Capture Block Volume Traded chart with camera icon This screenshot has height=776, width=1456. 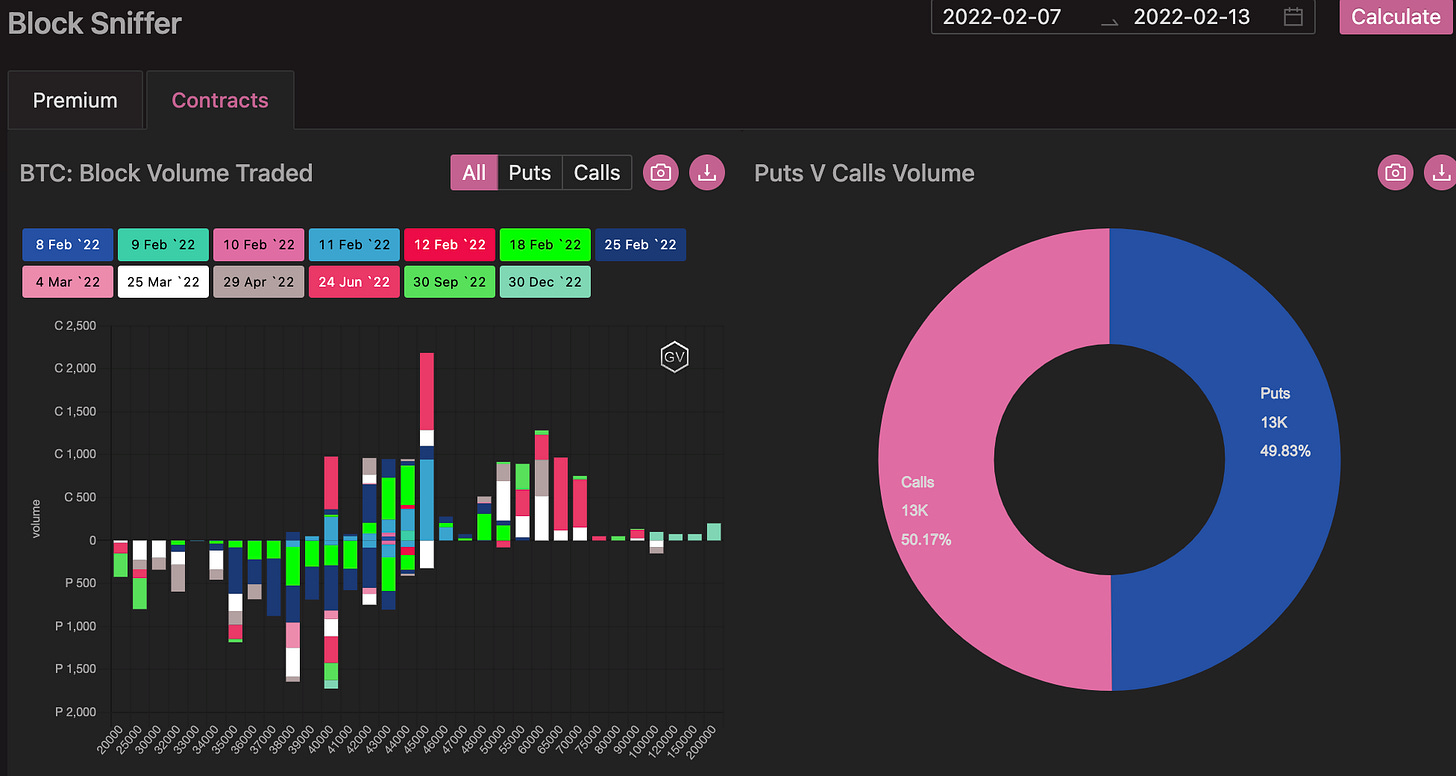pyautogui.click(x=660, y=173)
